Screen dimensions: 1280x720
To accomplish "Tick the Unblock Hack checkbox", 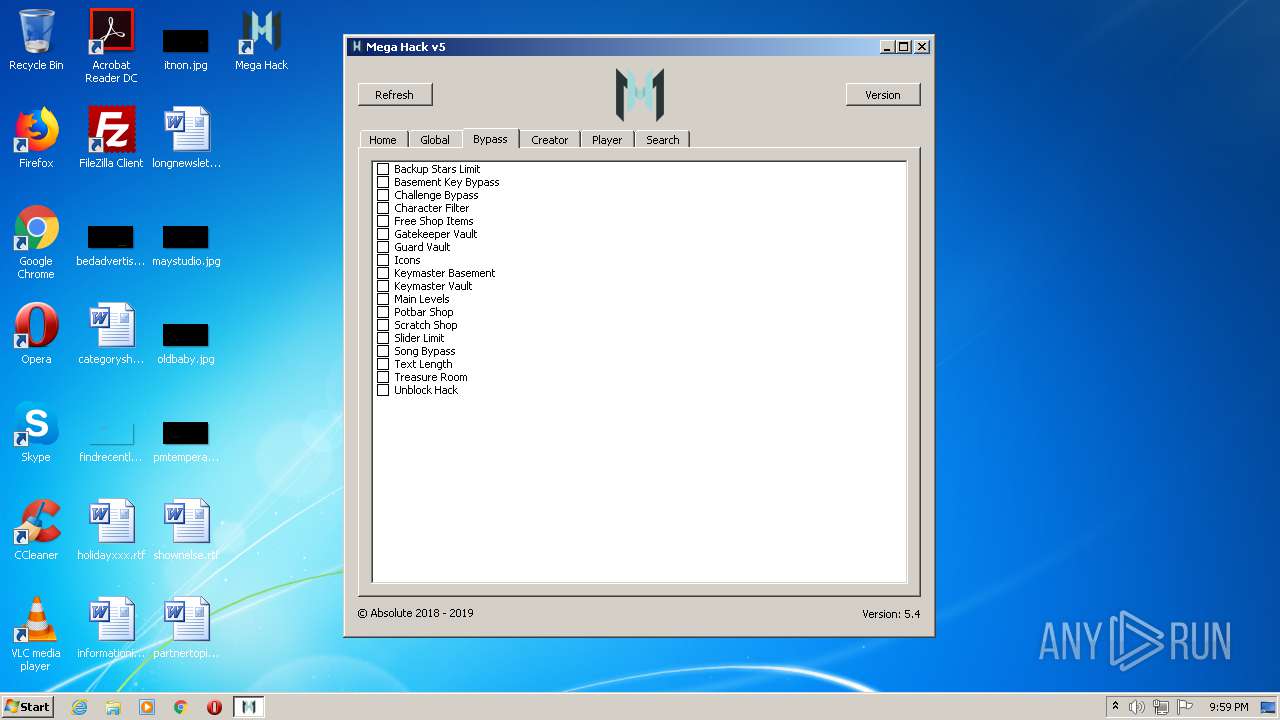I will [x=382, y=390].
